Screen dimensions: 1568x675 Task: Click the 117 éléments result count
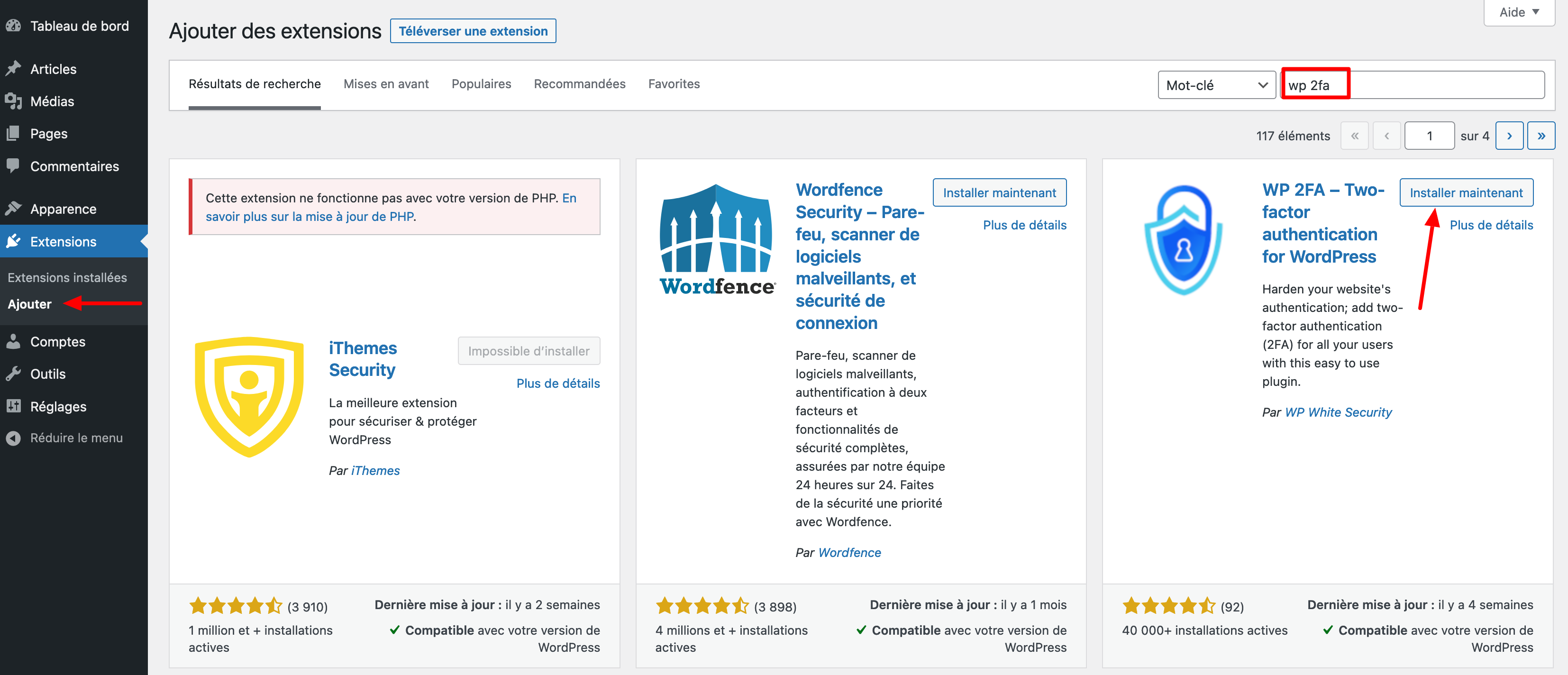[x=1293, y=136]
